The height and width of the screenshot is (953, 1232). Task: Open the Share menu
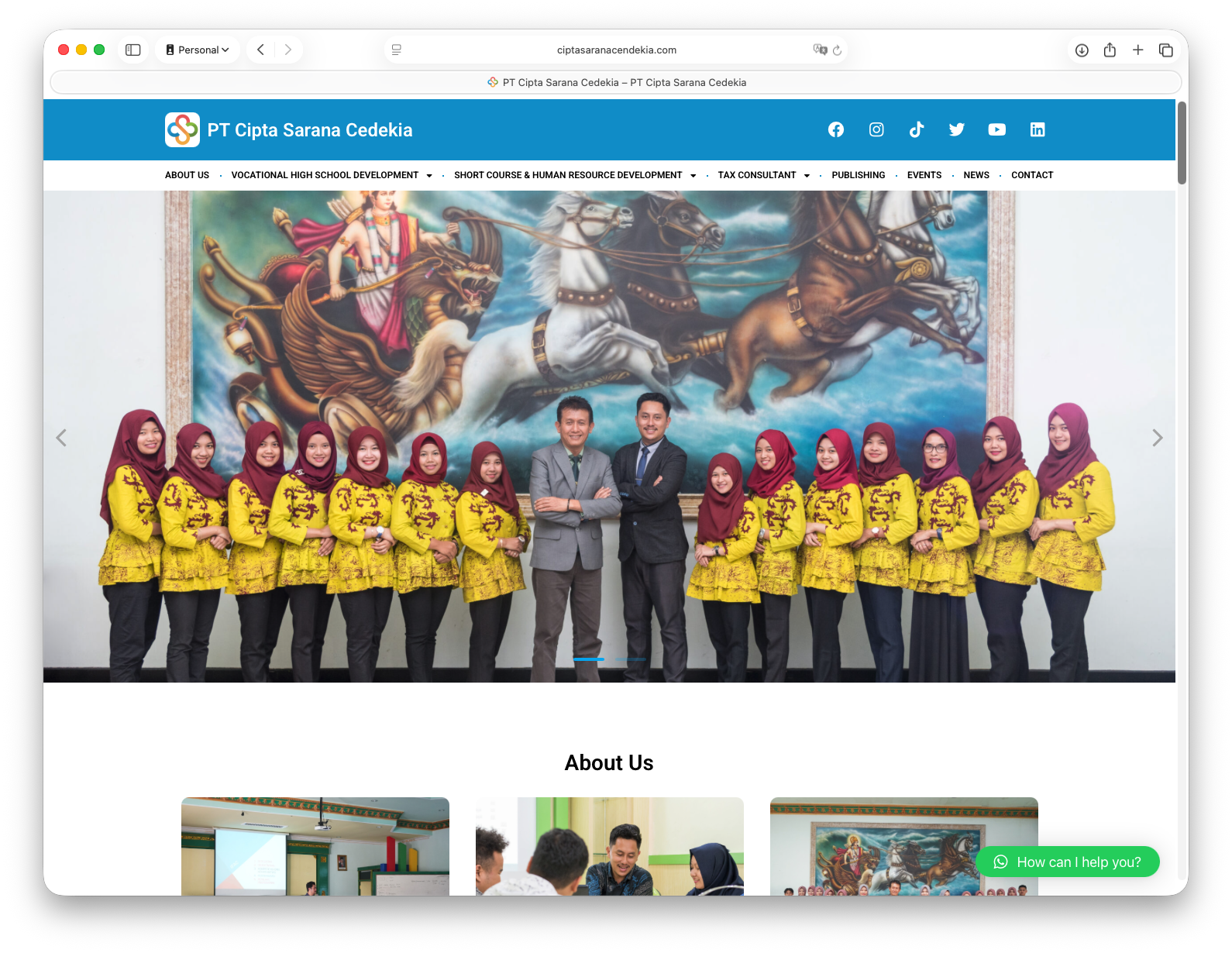click(1110, 50)
